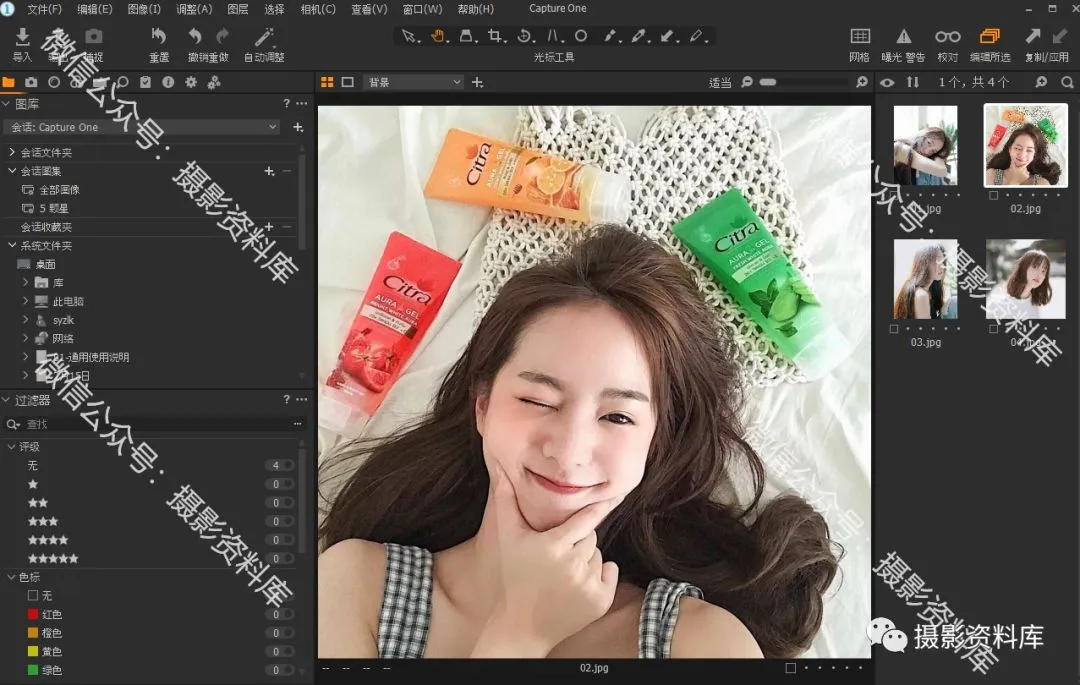1080x685 pixels.
Task: Open the 背景 layer dropdown
Action: tap(413, 82)
